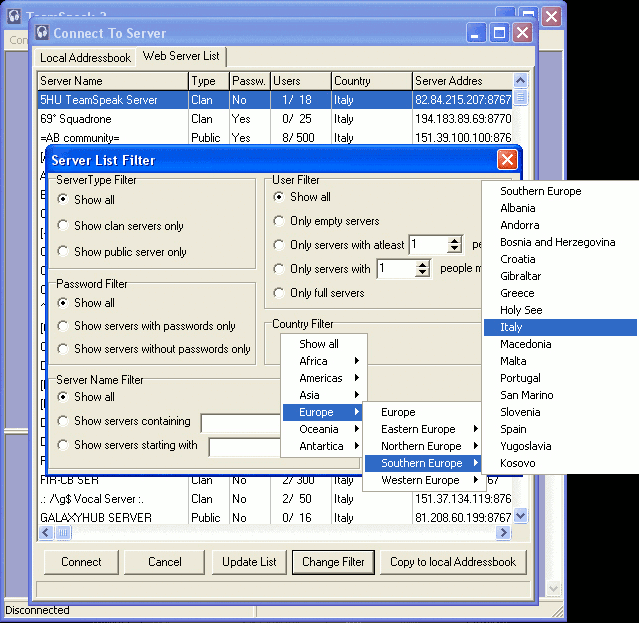Expand the Europe submenu
The image size is (639, 623).
(x=322, y=412)
